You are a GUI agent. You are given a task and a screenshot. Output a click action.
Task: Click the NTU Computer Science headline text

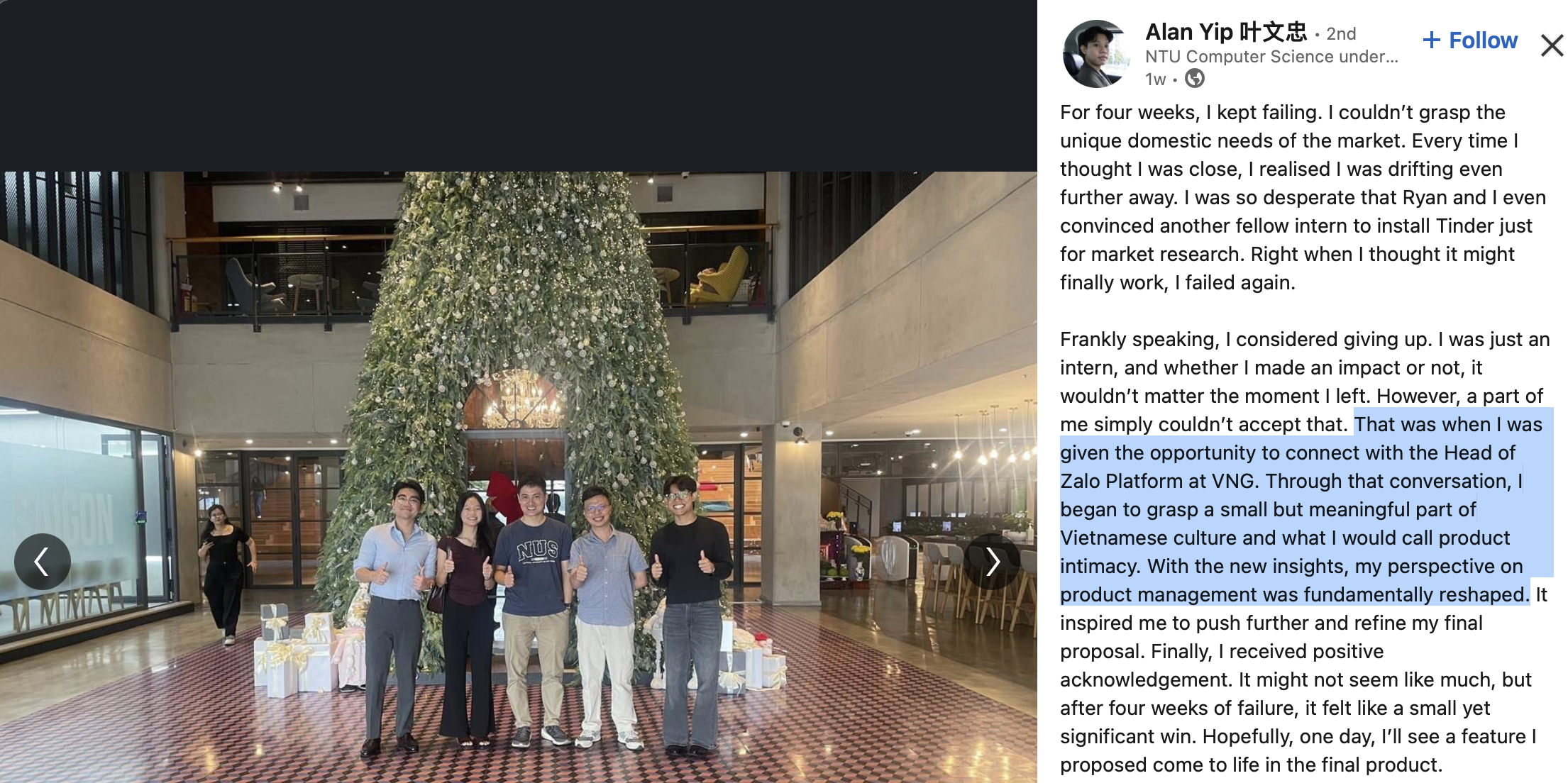click(1271, 57)
